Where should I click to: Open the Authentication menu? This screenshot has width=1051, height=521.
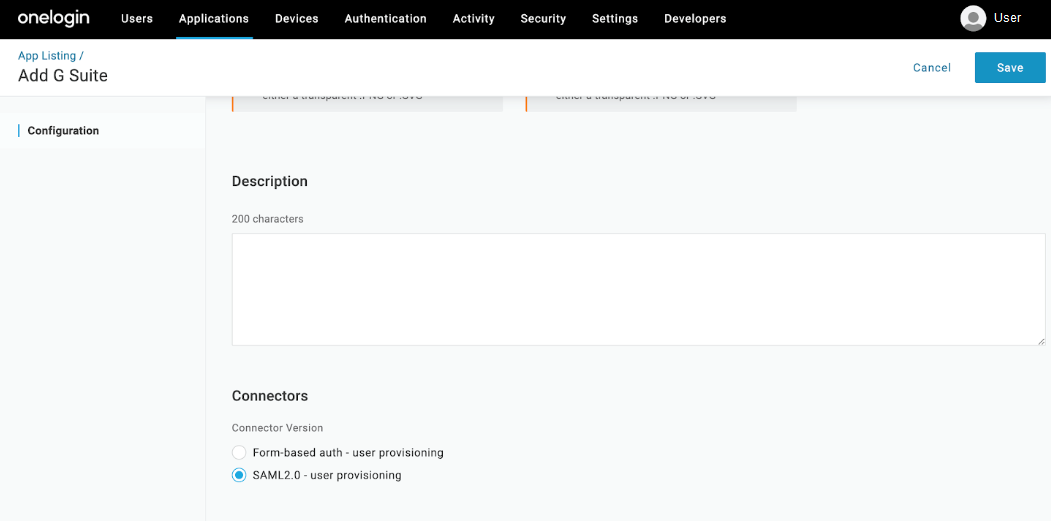[x=385, y=19]
